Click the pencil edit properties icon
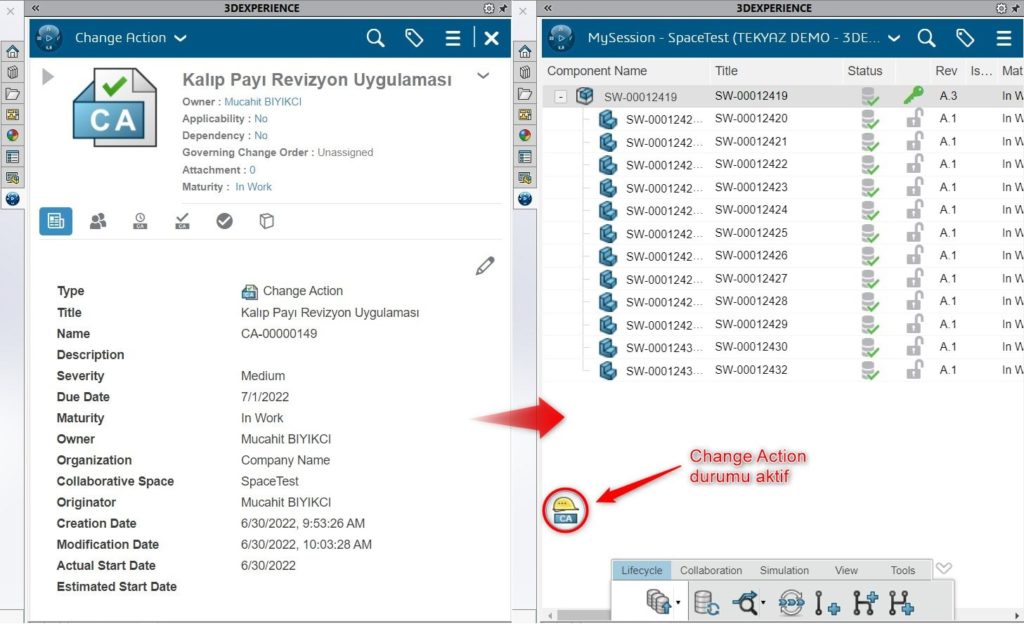Screen dimensions: 1024x624 pyautogui.click(x=485, y=266)
